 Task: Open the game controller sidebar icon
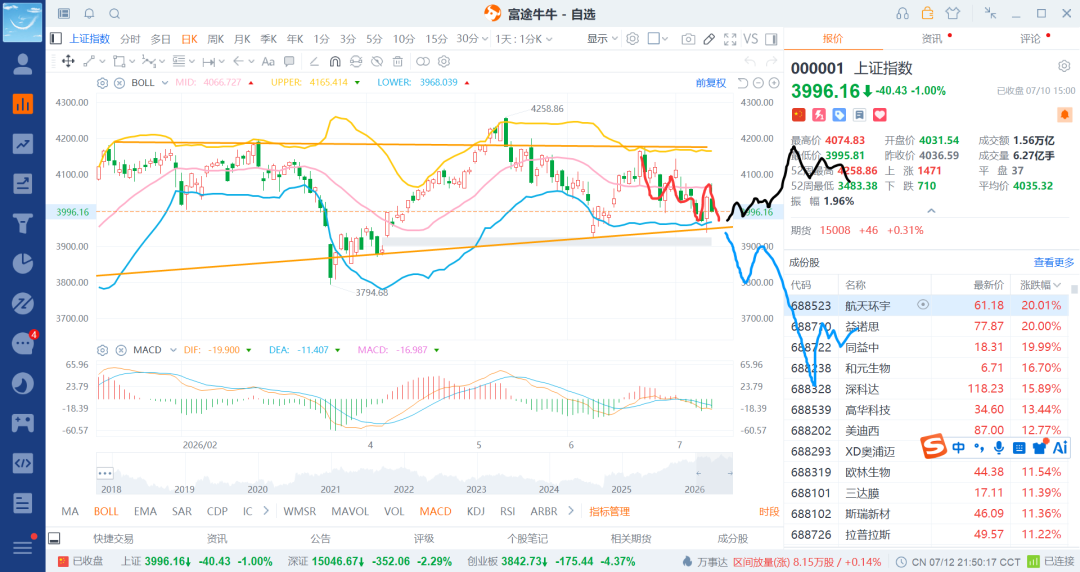pos(23,422)
